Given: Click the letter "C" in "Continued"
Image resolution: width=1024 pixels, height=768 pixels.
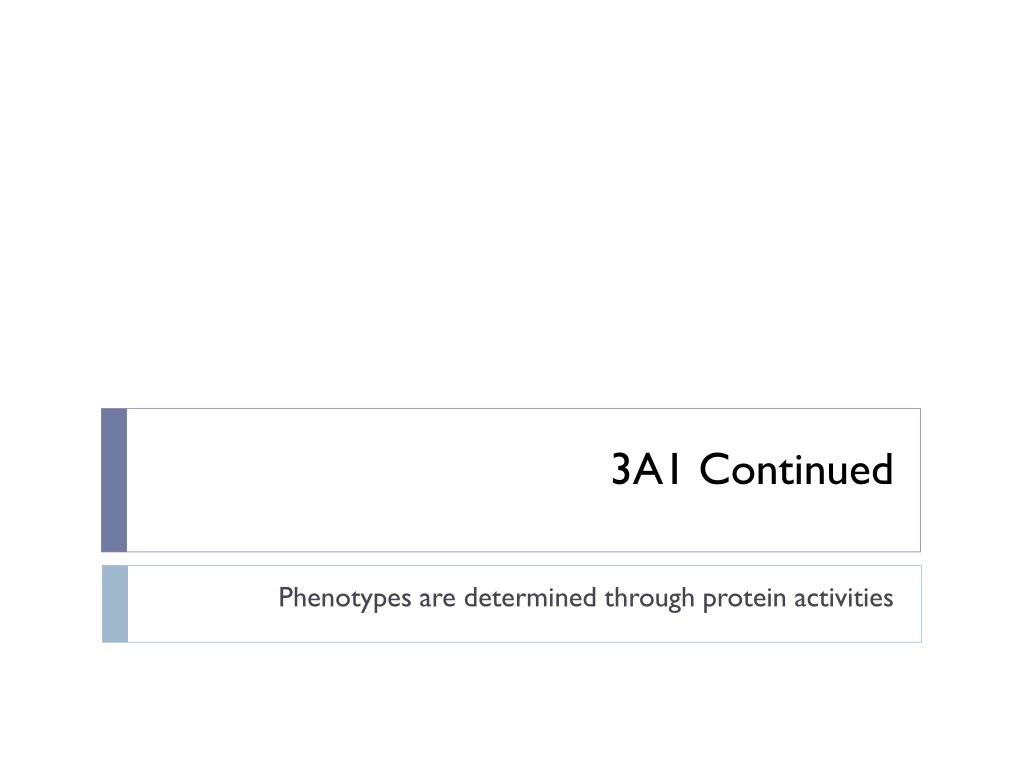Looking at the screenshot, I should 714,470.
